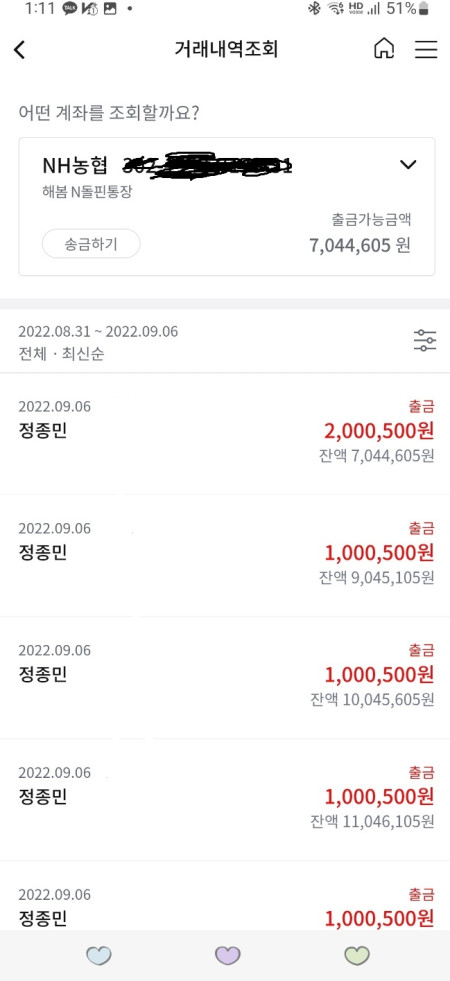
Task: Tap the Bluetooth status bar icon
Action: point(314,9)
